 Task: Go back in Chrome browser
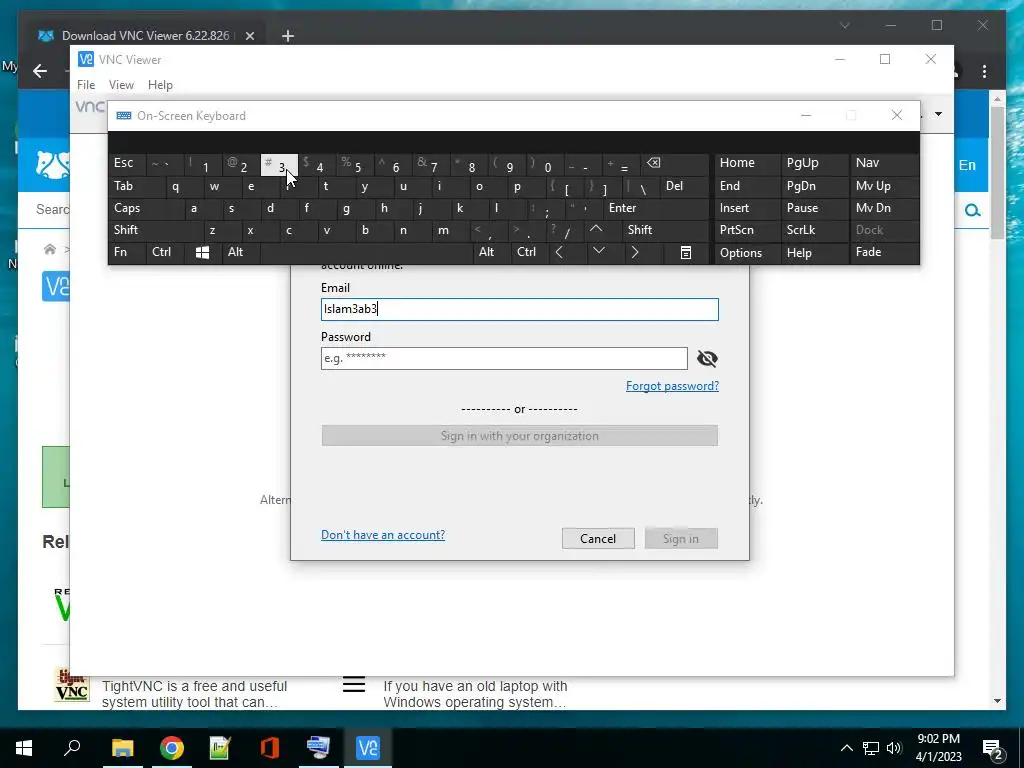click(40, 71)
